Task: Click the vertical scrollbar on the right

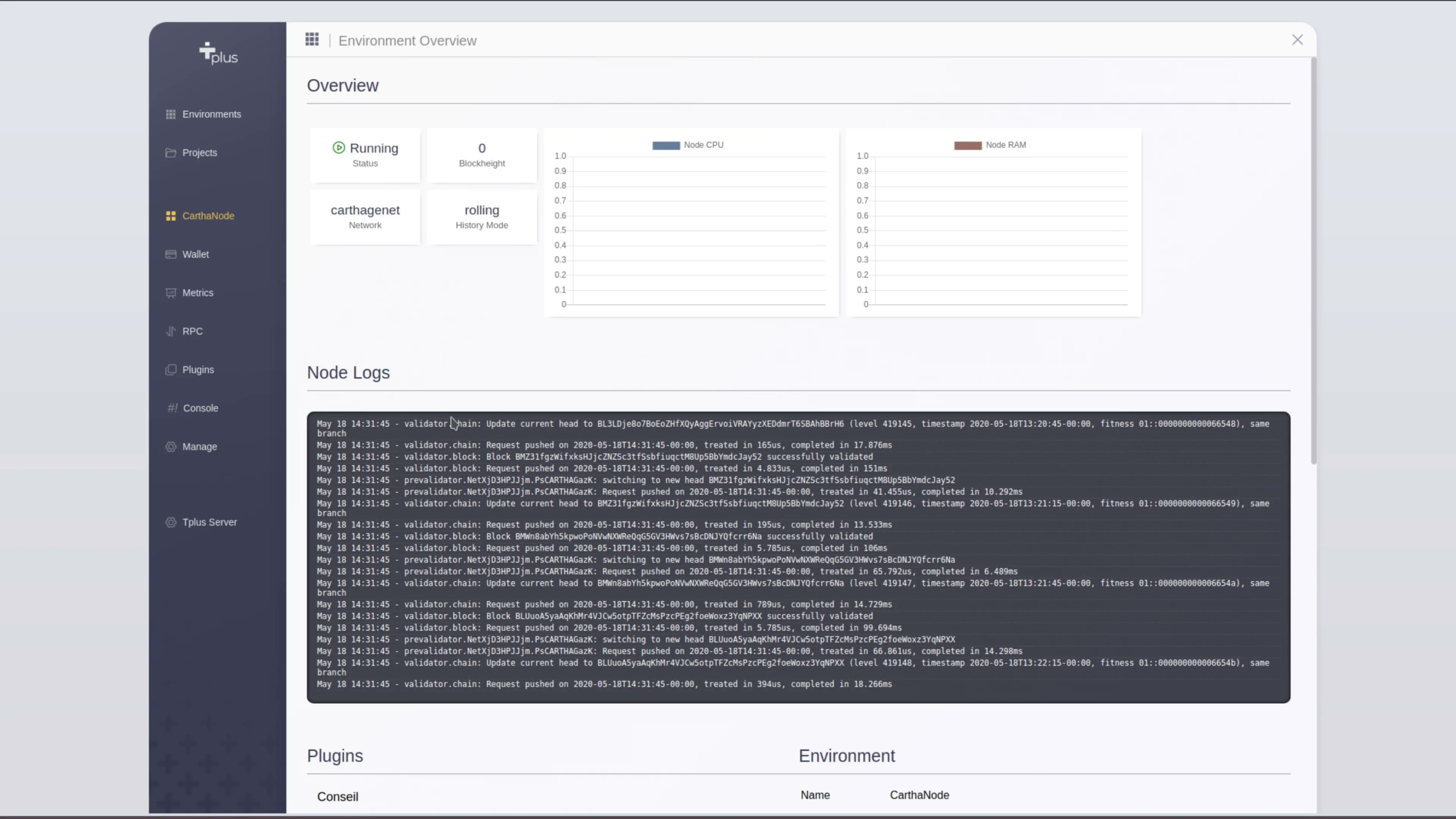Action: point(1313,260)
